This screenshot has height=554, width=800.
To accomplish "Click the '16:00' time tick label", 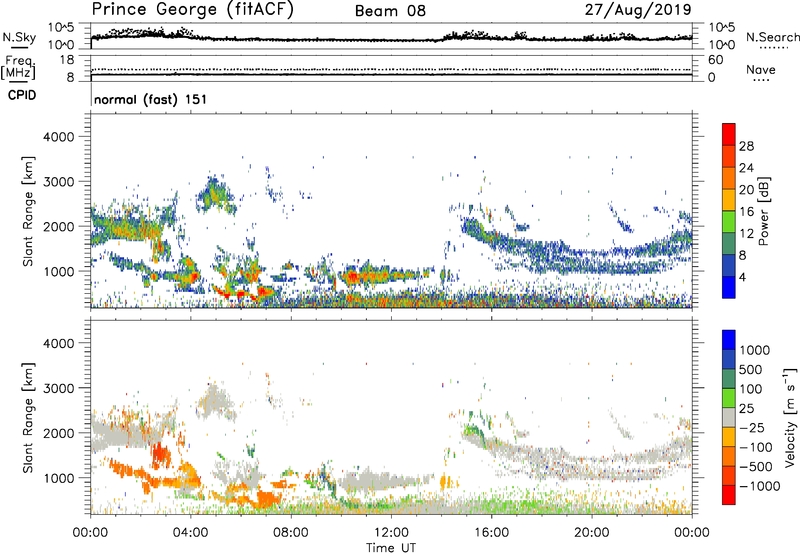I will tap(491, 533).
